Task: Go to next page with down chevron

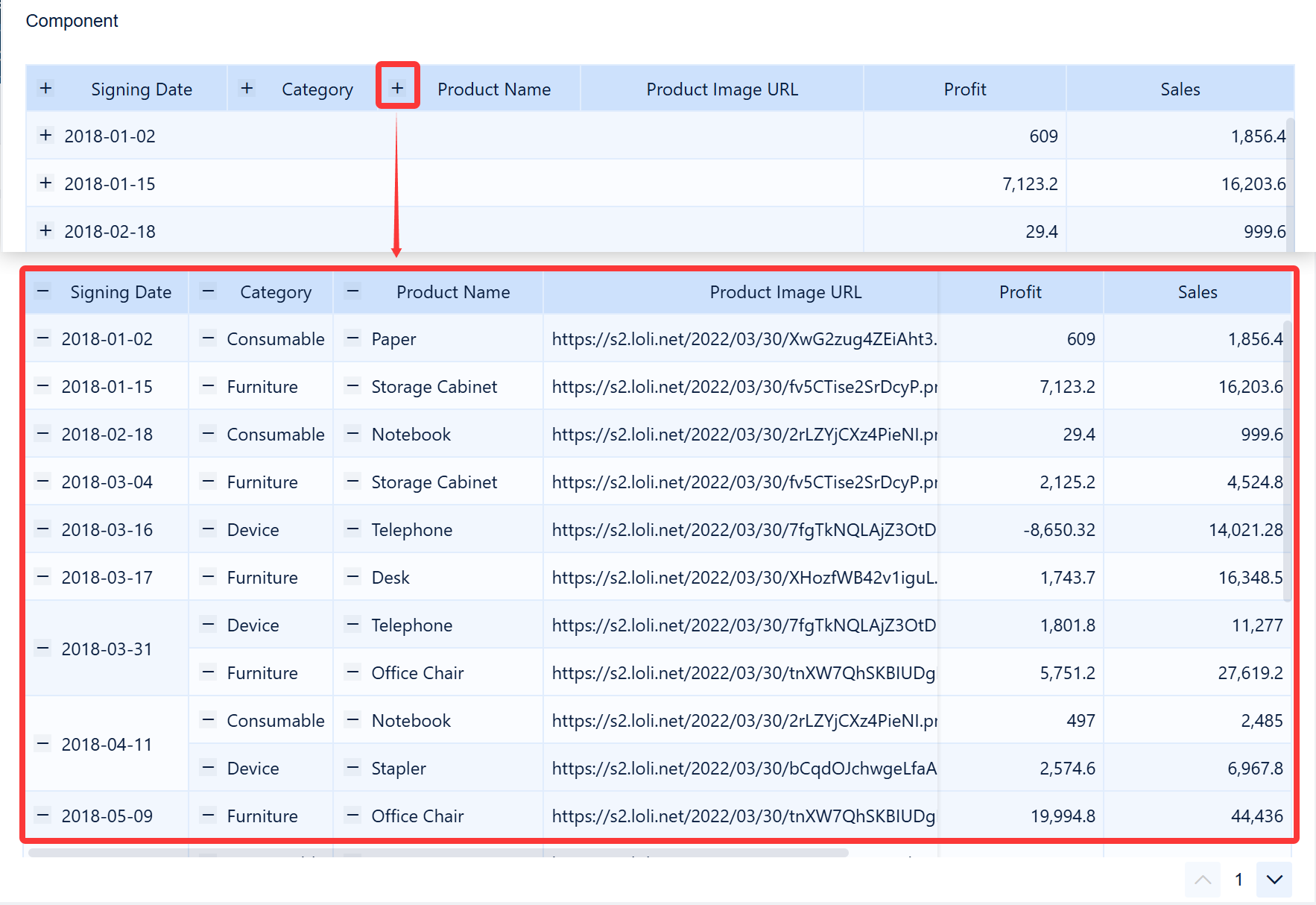Action: click(1274, 880)
